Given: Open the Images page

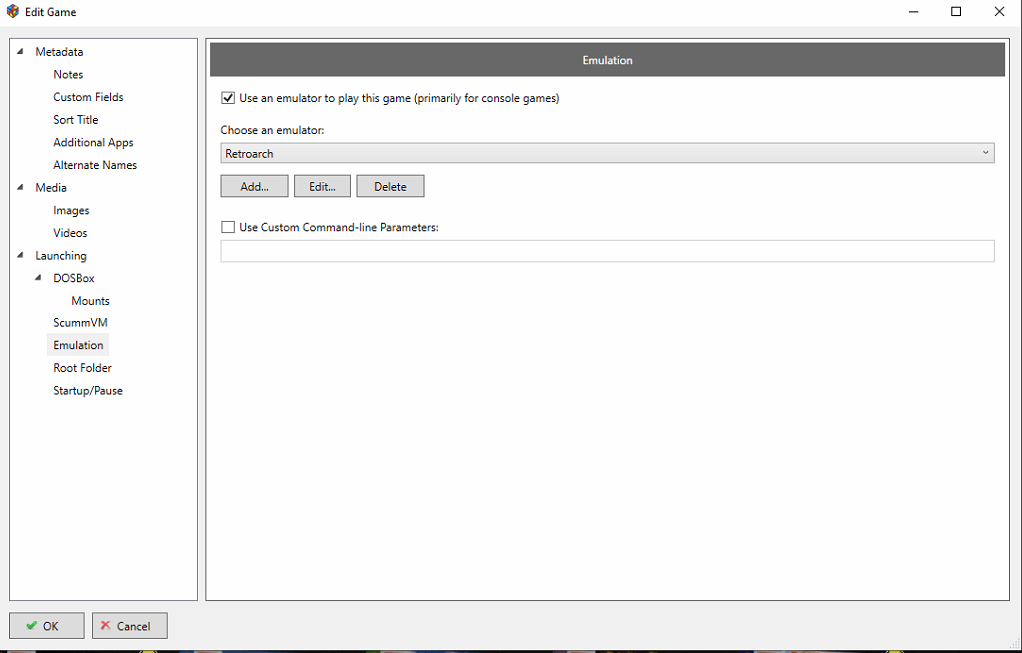Looking at the screenshot, I should [71, 210].
